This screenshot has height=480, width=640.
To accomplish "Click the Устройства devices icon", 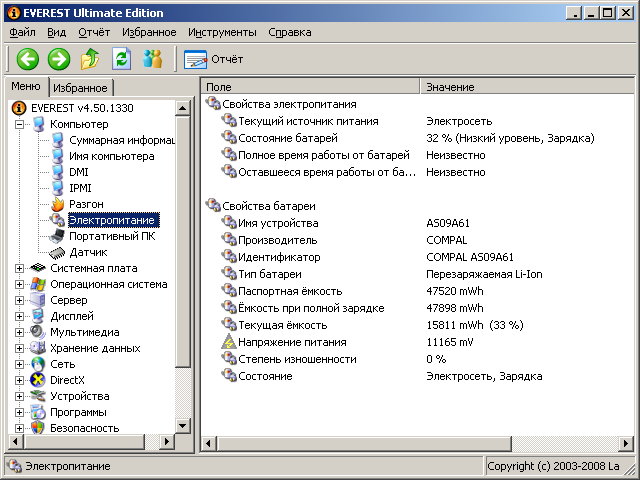I will pos(38,396).
